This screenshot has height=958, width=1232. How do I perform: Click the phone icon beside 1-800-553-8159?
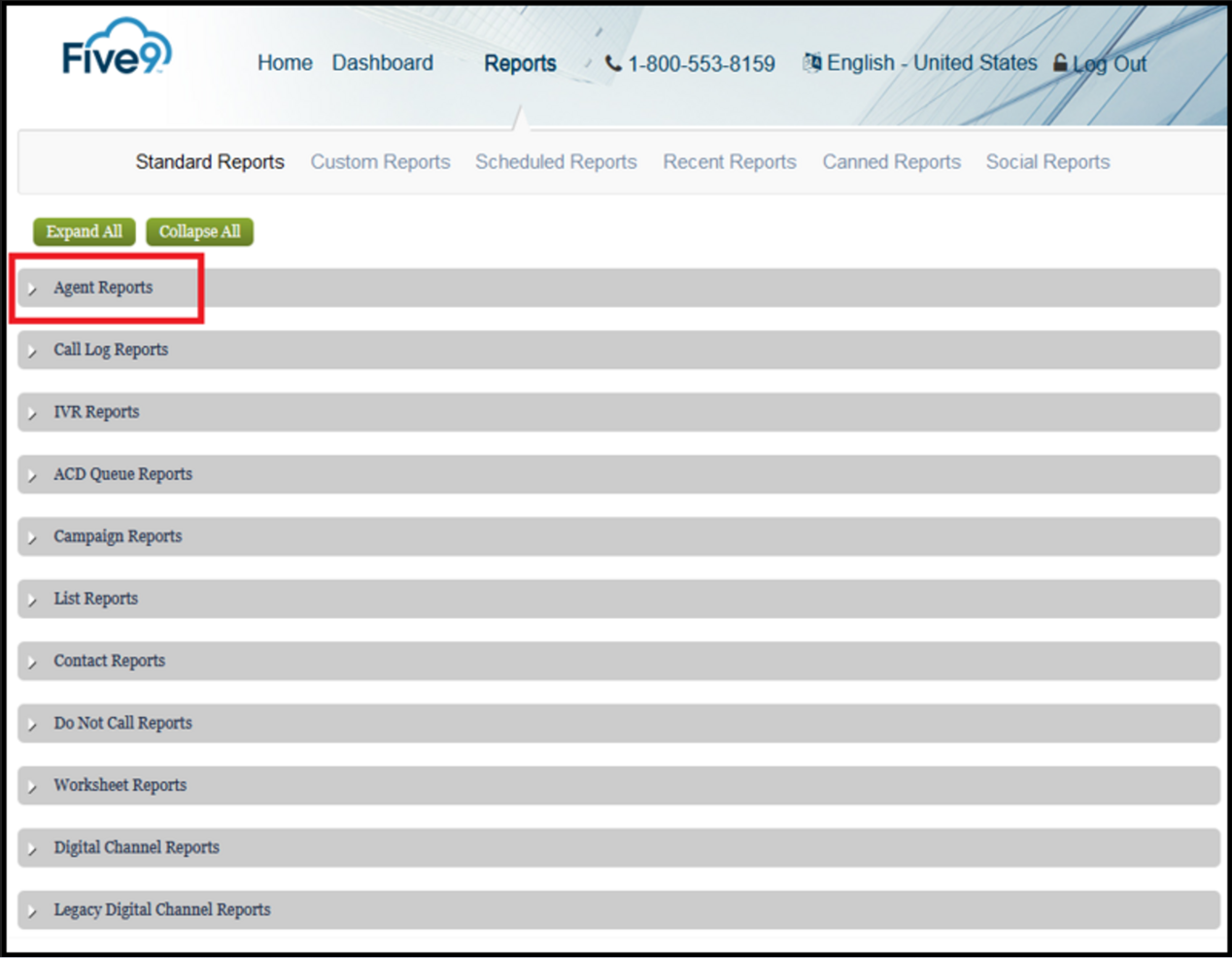pyautogui.click(x=613, y=63)
